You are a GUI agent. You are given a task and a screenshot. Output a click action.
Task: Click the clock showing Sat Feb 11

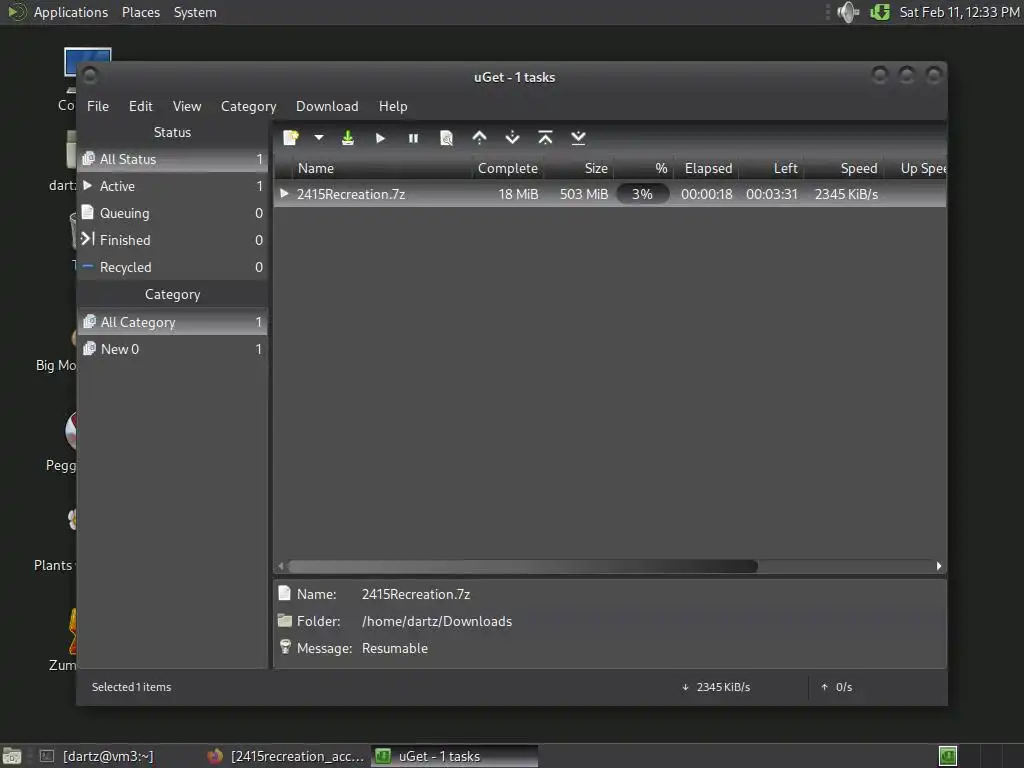(959, 12)
